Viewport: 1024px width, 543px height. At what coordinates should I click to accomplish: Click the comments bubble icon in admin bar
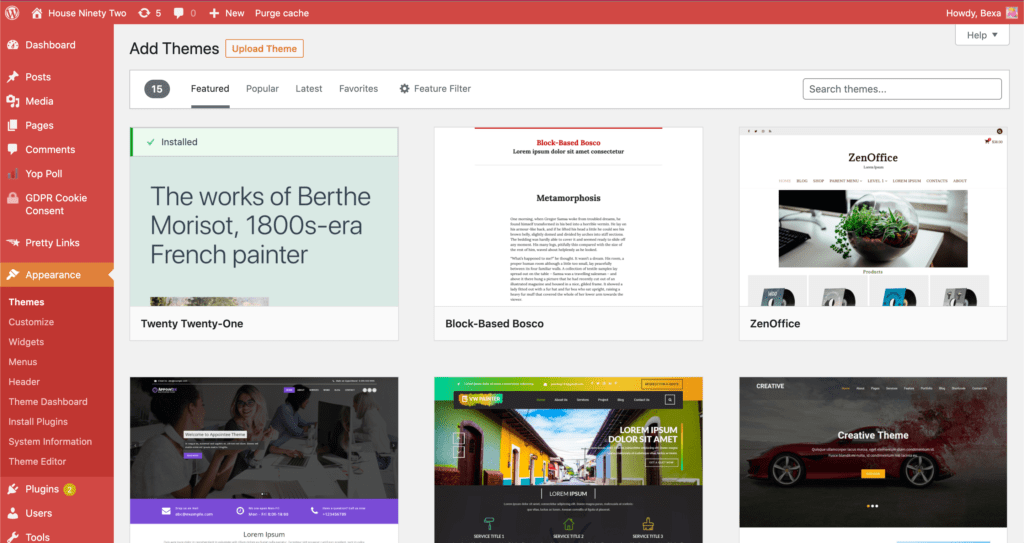click(178, 13)
